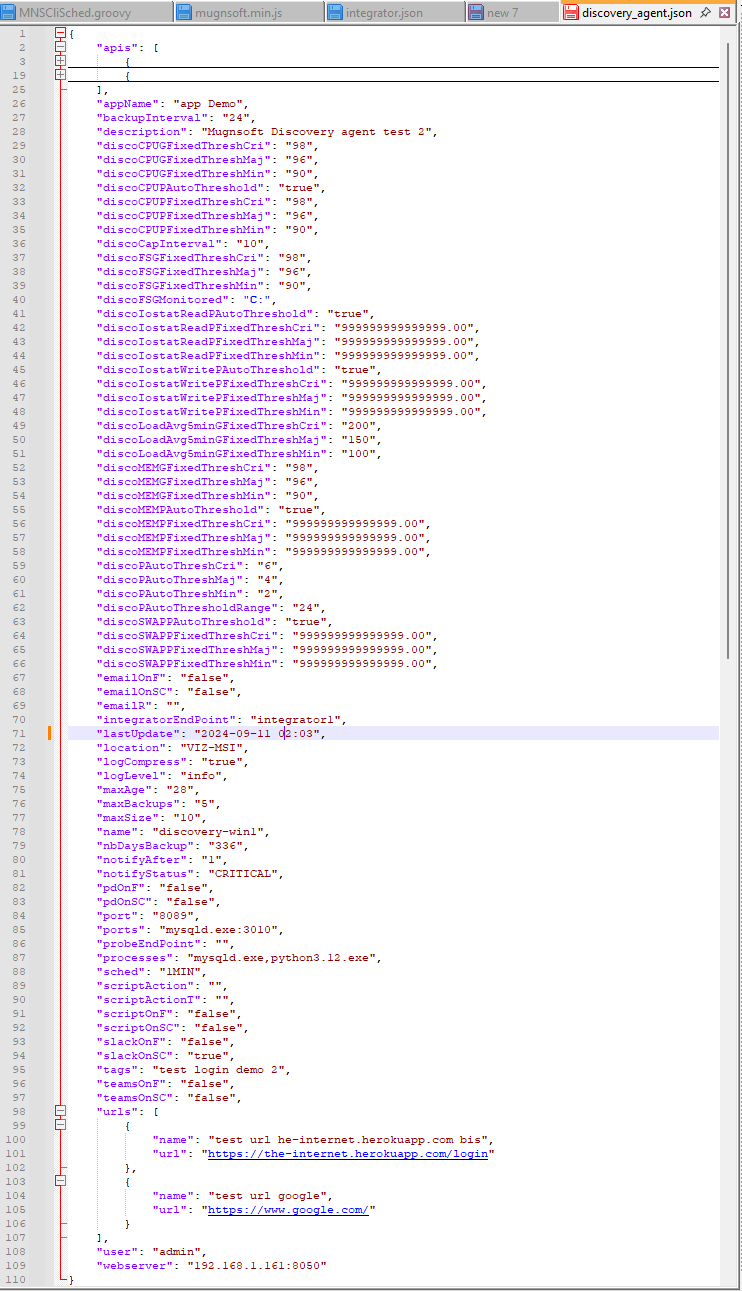Screen dimensions: 742x1291
Task: Click the "processes" line with python3.12.exe
Action: pyautogui.click(x=239, y=957)
